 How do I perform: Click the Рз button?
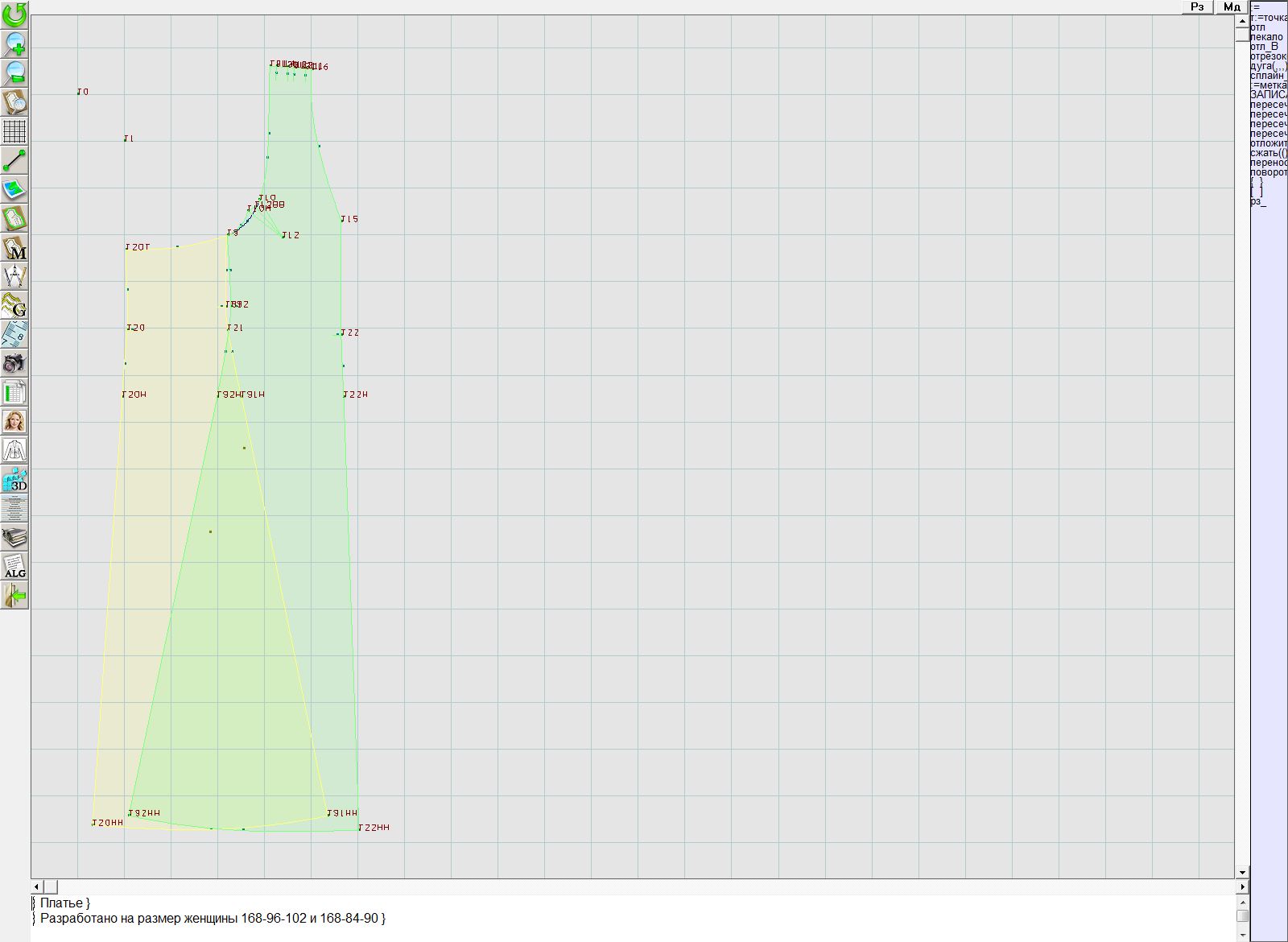(1197, 7)
